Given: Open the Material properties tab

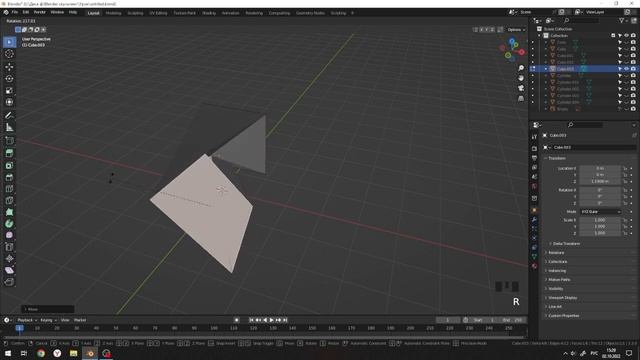Looking at the screenshot, I should point(534,266).
